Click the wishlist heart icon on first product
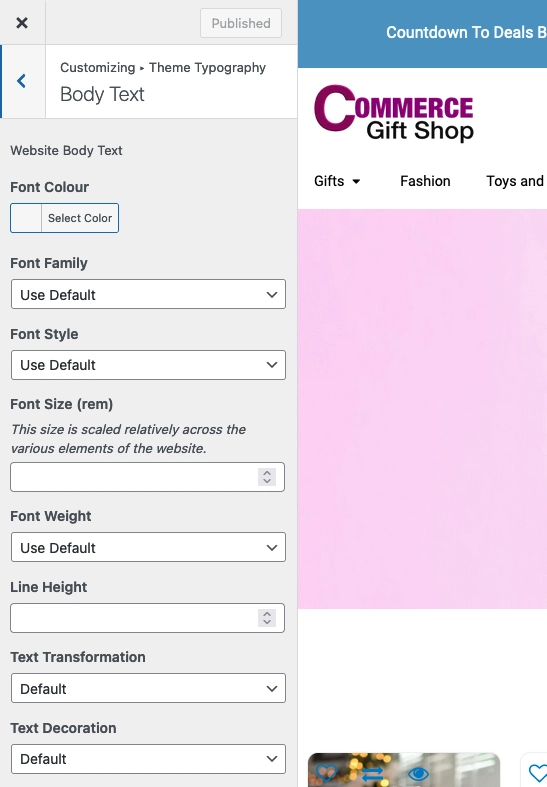This screenshot has height=787, width=547. click(x=326, y=773)
